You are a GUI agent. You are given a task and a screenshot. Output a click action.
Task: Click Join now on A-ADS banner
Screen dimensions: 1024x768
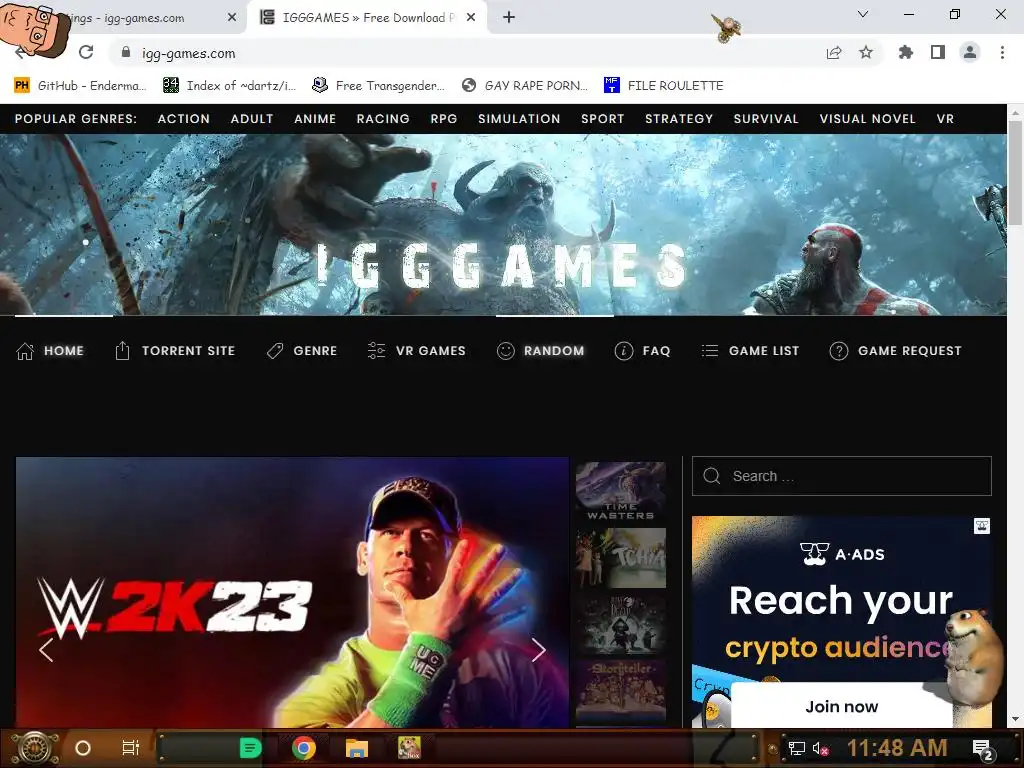tap(841, 707)
